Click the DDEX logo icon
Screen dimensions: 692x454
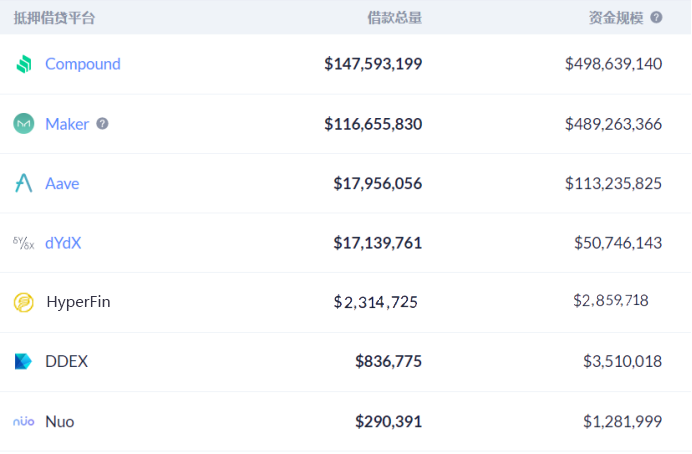(23, 361)
